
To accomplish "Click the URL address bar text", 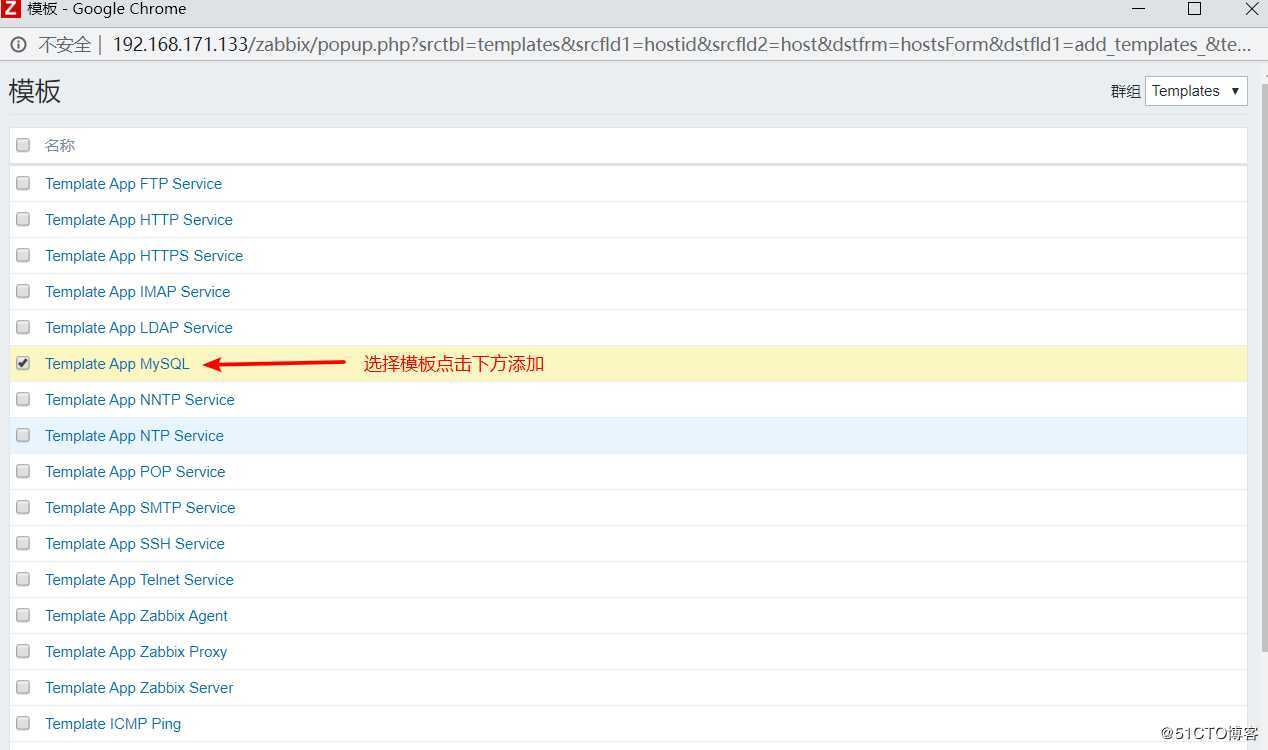I will click(x=681, y=45).
